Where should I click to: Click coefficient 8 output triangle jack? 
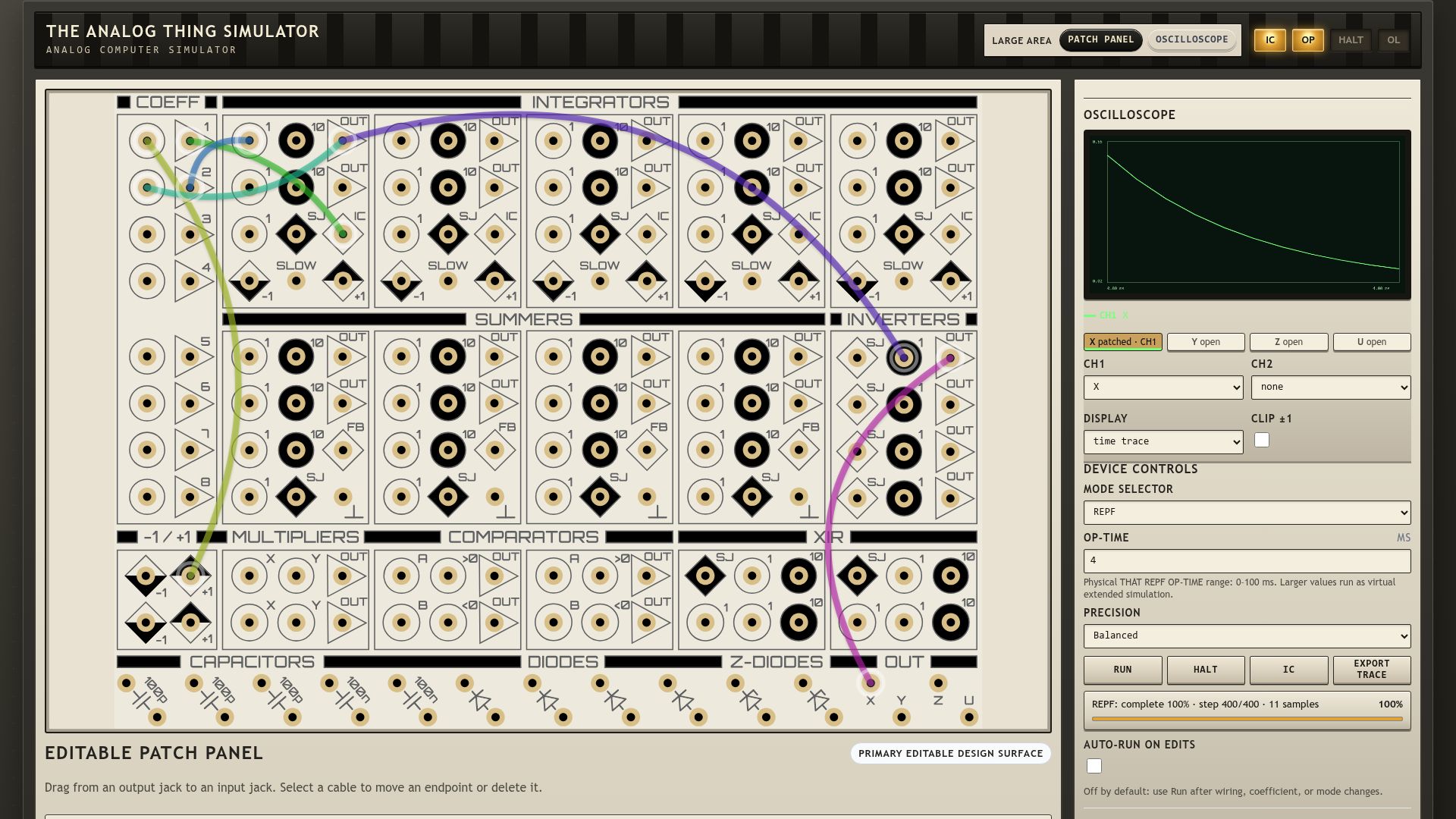point(190,497)
